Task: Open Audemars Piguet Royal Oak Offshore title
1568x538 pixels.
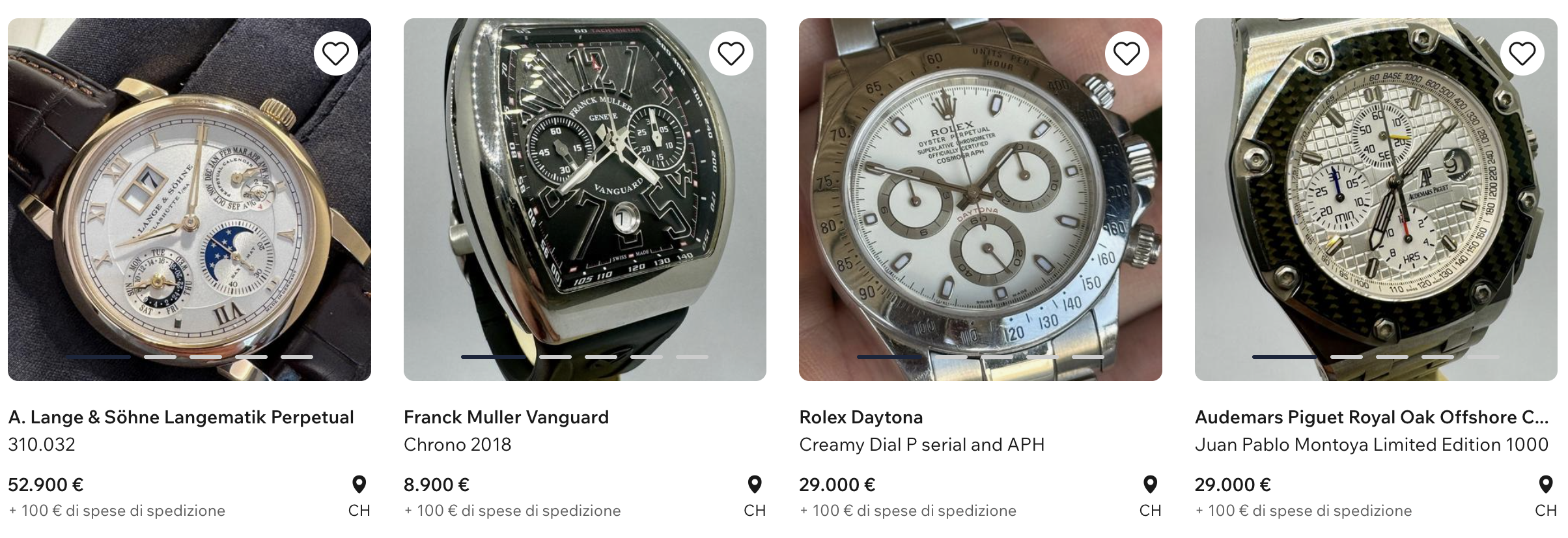Action: pyautogui.click(x=1371, y=417)
